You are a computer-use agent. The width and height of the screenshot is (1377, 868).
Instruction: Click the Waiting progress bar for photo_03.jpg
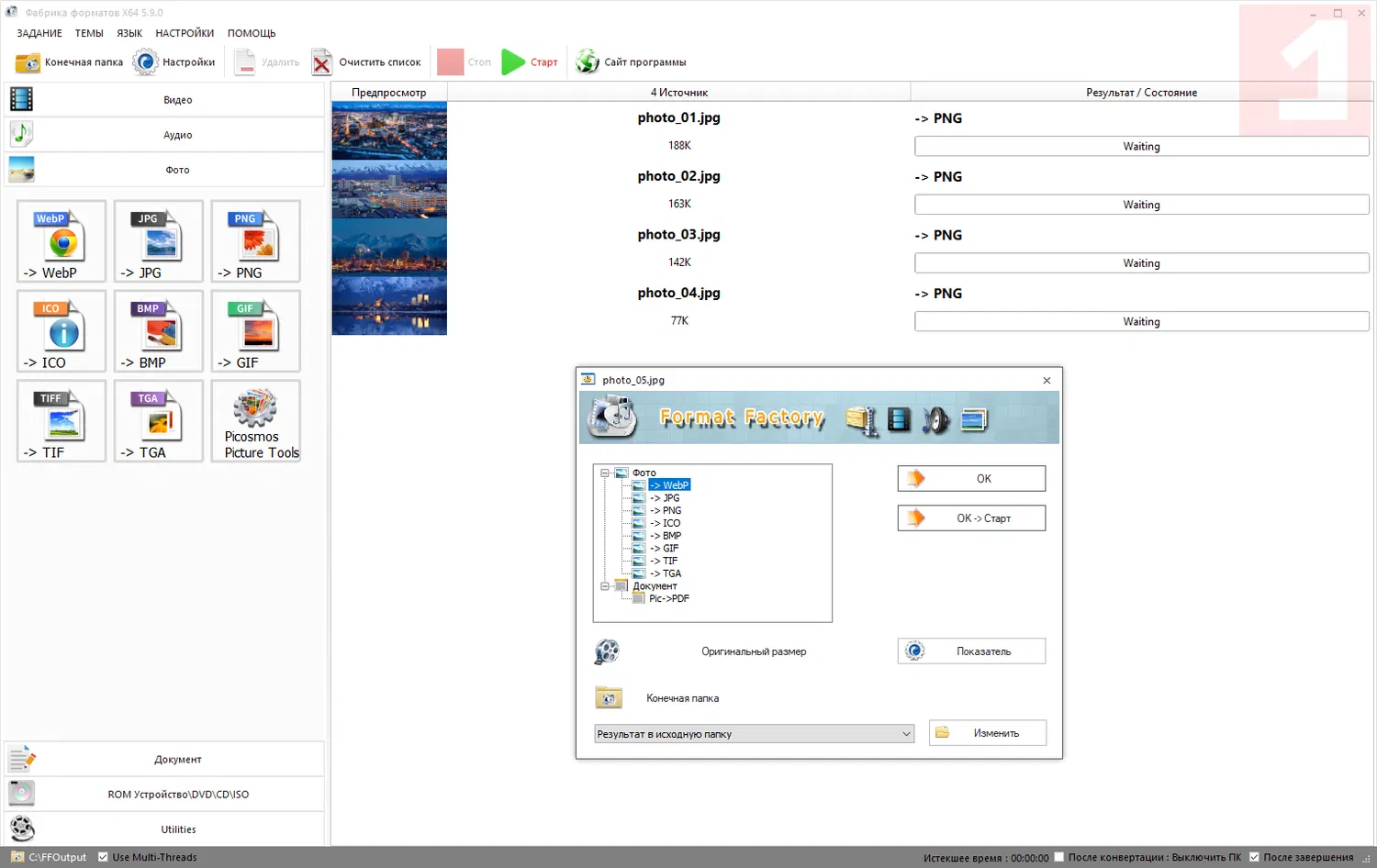pos(1142,263)
